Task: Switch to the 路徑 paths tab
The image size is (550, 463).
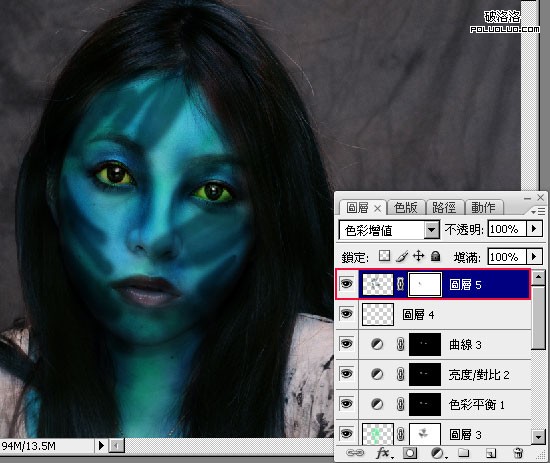Action: [444, 208]
